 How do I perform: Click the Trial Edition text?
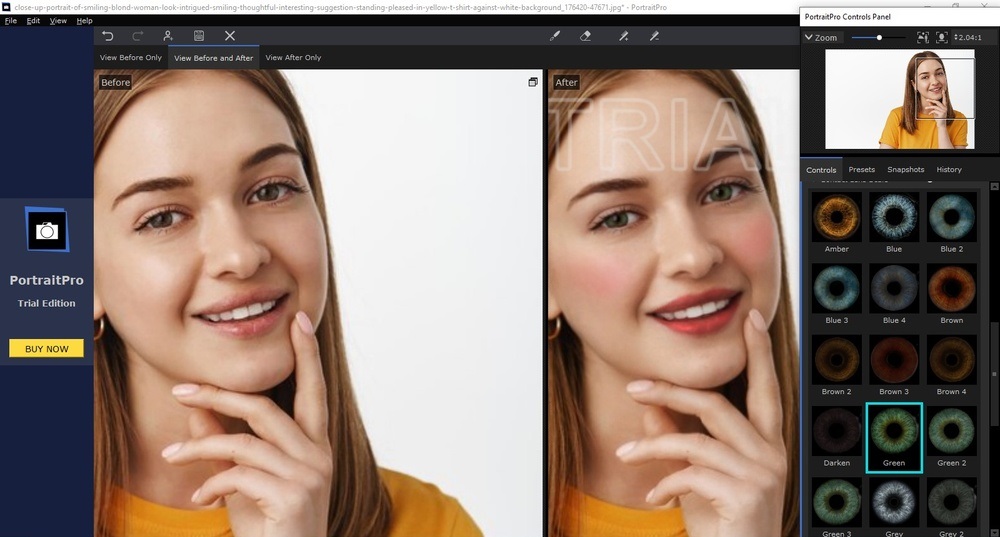click(47, 303)
